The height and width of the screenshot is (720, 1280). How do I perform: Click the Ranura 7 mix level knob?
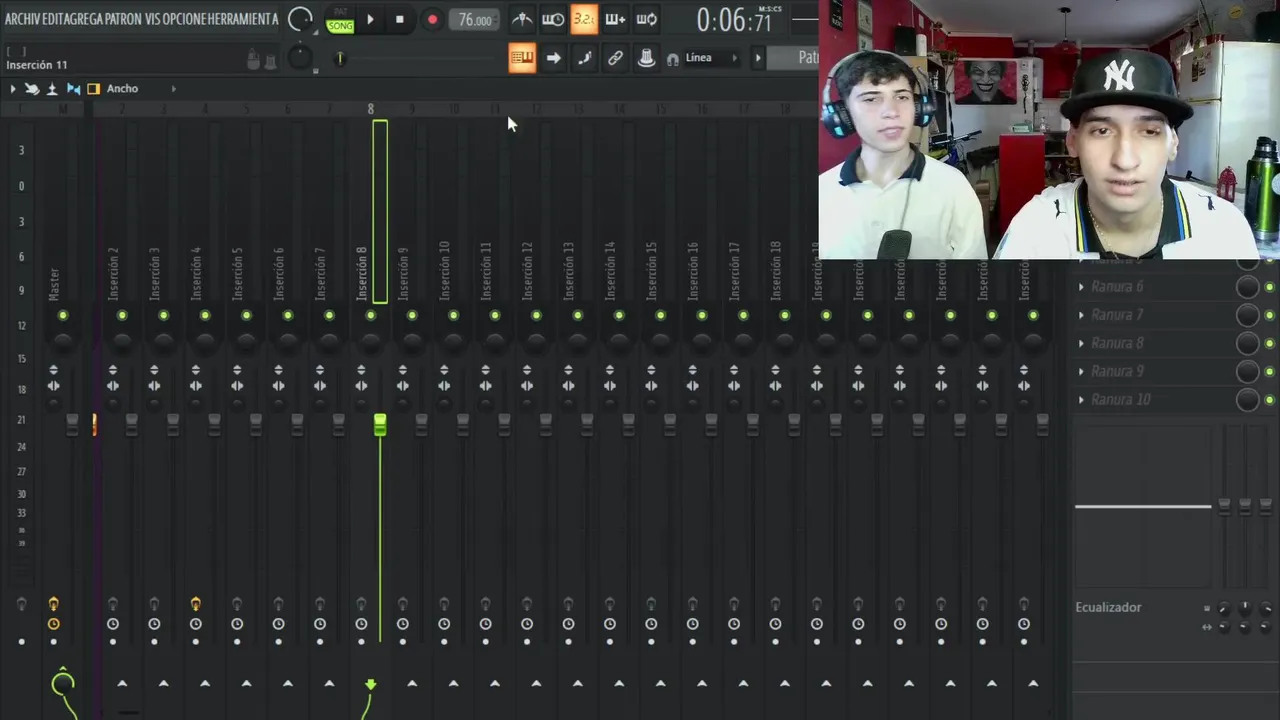coord(1247,315)
